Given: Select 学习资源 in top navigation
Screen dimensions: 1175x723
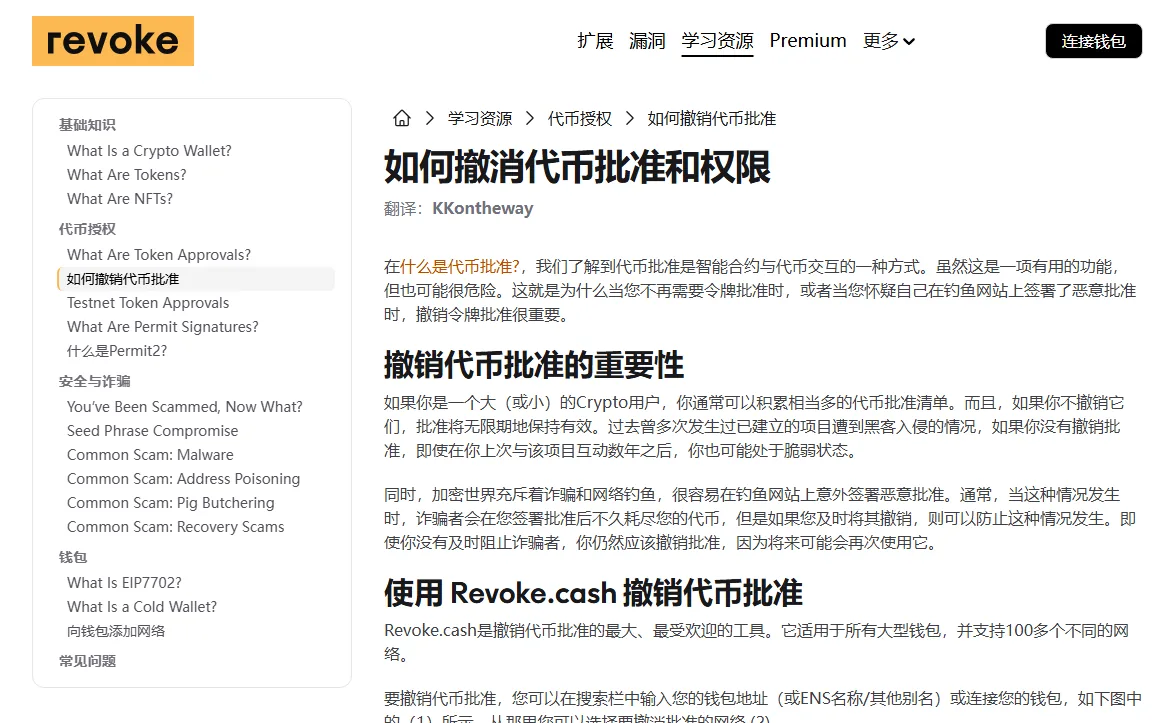Looking at the screenshot, I should (x=717, y=40).
